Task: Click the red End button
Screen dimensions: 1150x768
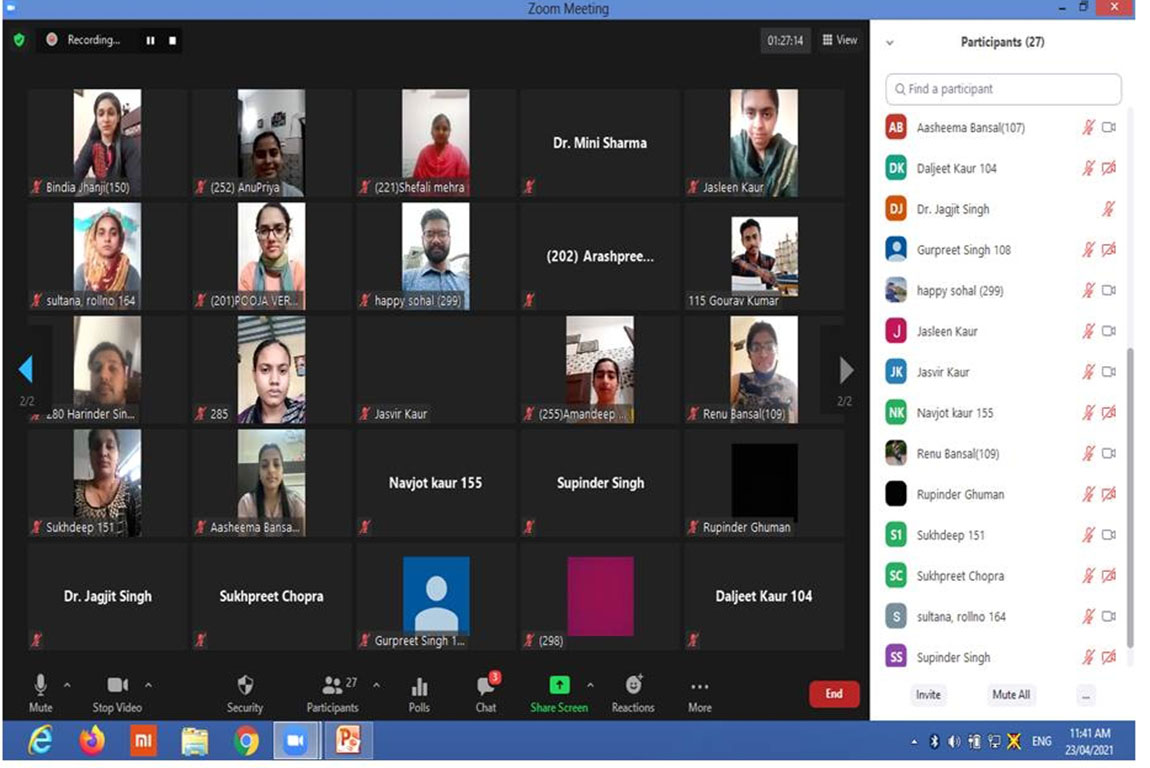Action: click(834, 693)
